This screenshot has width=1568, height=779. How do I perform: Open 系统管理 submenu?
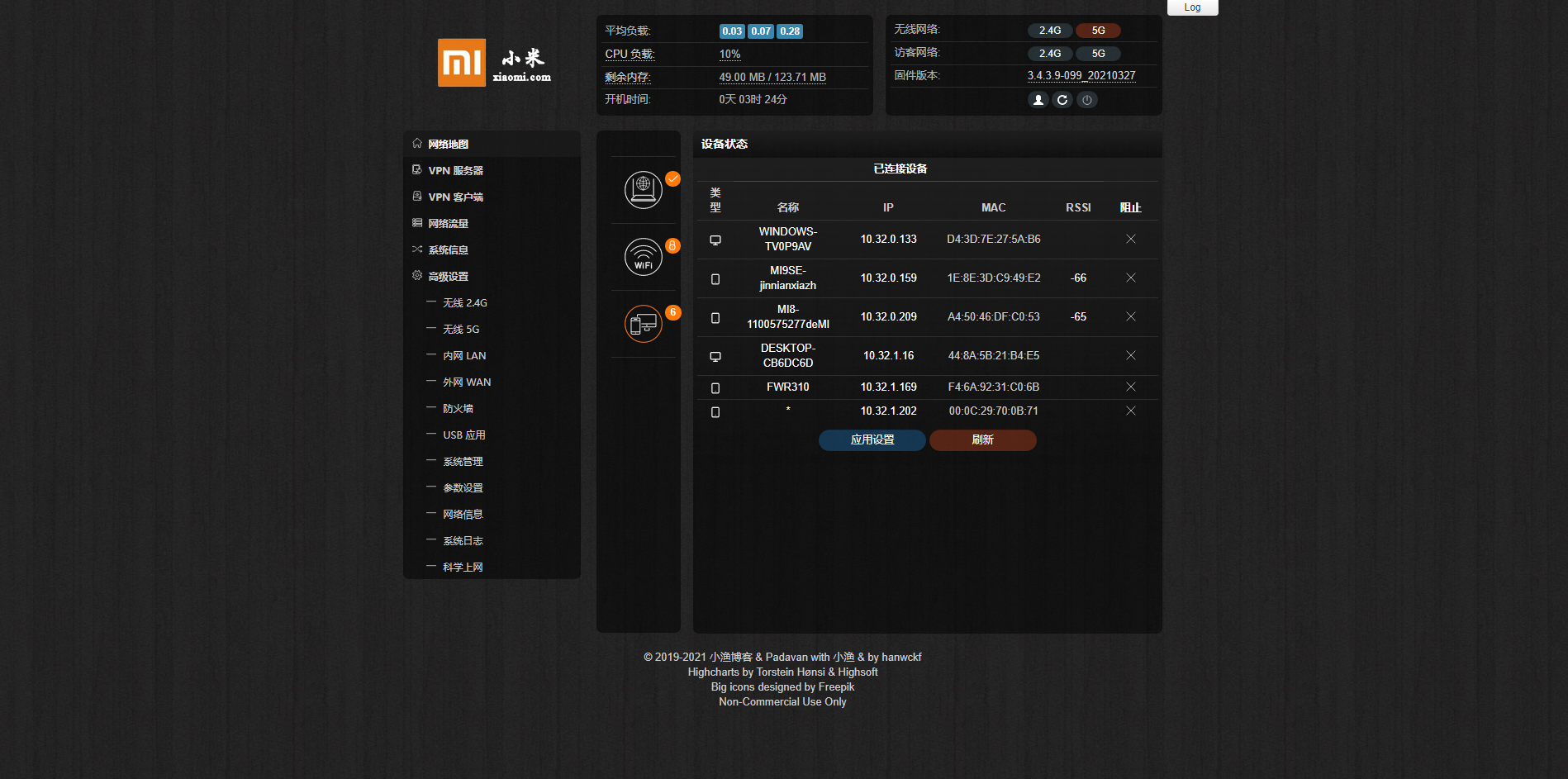point(463,462)
